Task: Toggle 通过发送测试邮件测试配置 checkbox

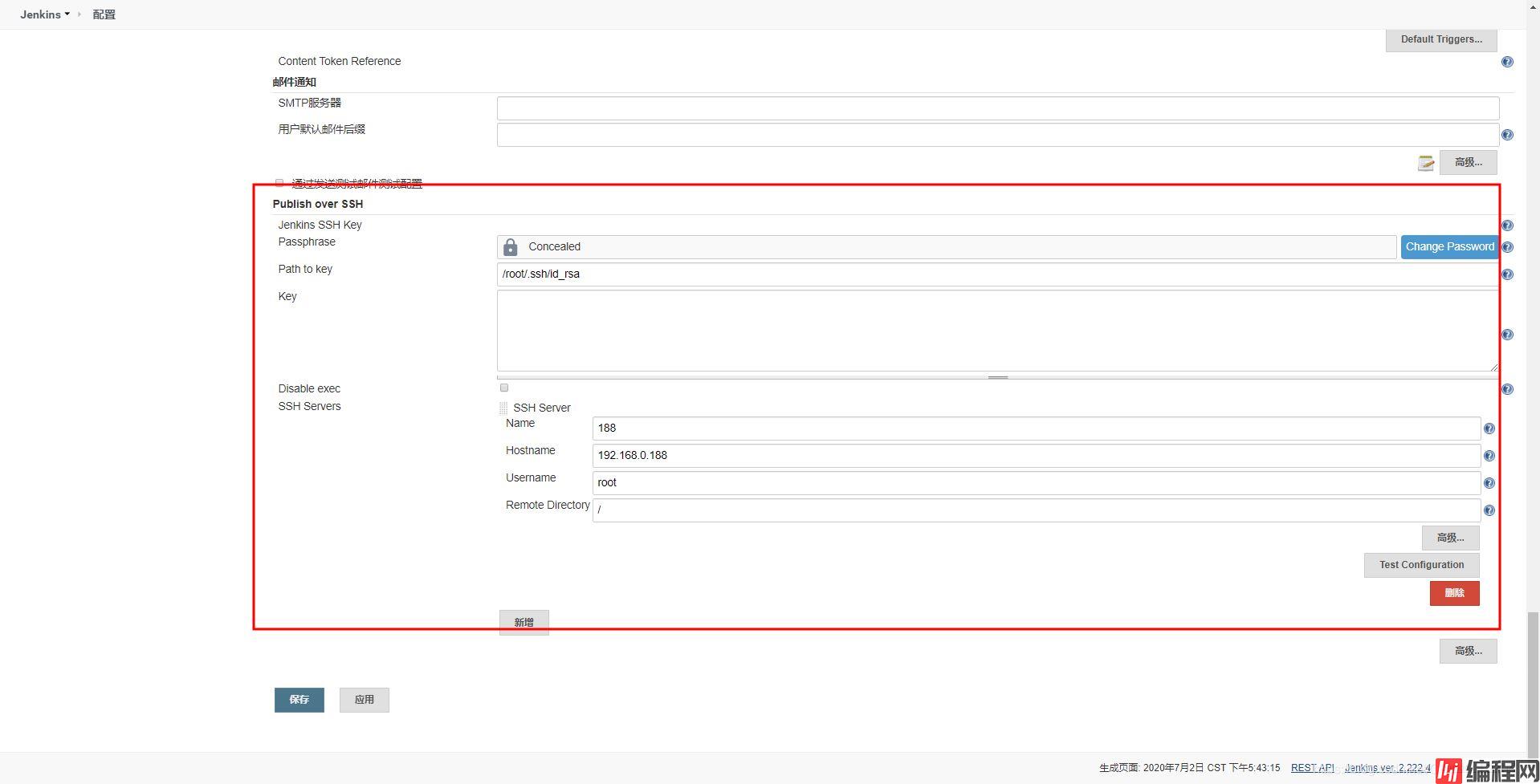Action: tap(279, 183)
